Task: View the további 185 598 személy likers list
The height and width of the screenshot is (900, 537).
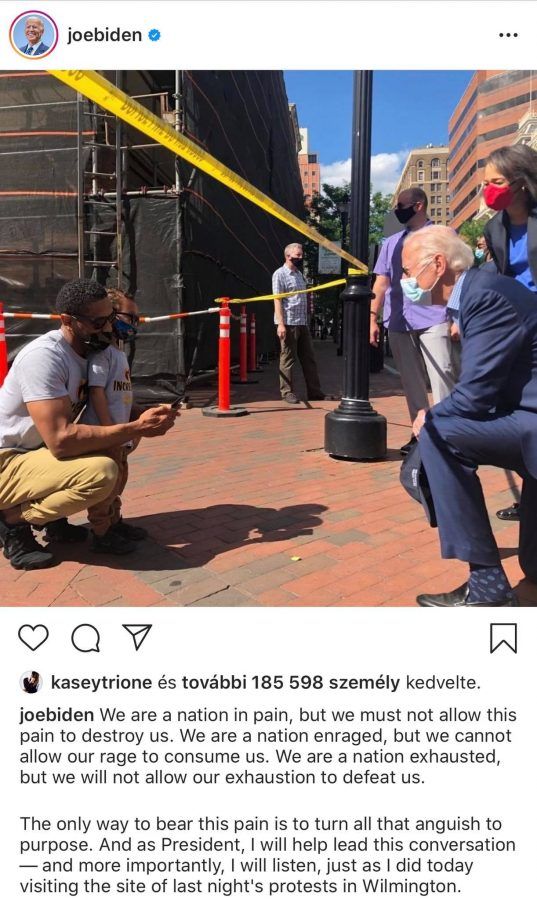Action: coord(290,682)
